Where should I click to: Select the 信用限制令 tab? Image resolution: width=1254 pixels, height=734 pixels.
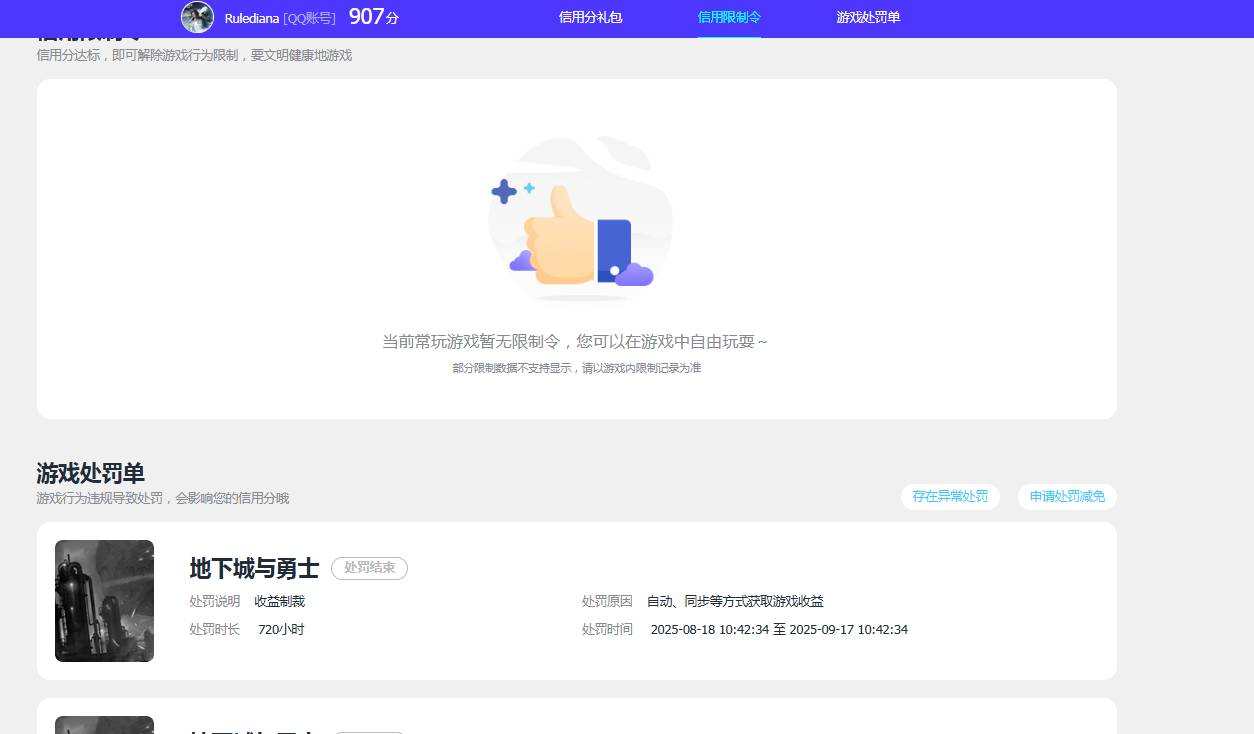pyautogui.click(x=729, y=17)
